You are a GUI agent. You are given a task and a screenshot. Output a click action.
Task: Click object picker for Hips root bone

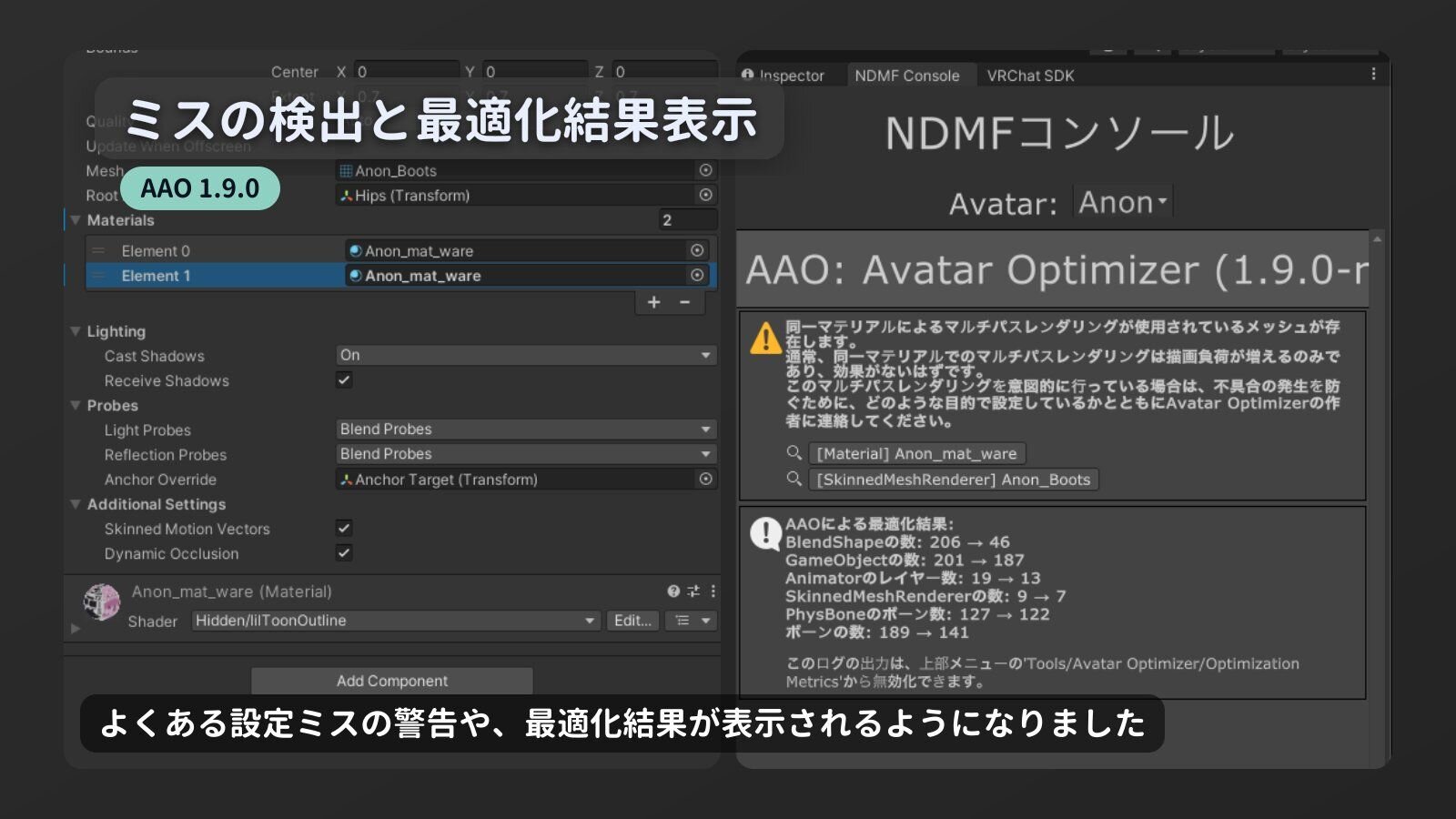pyautogui.click(x=705, y=195)
